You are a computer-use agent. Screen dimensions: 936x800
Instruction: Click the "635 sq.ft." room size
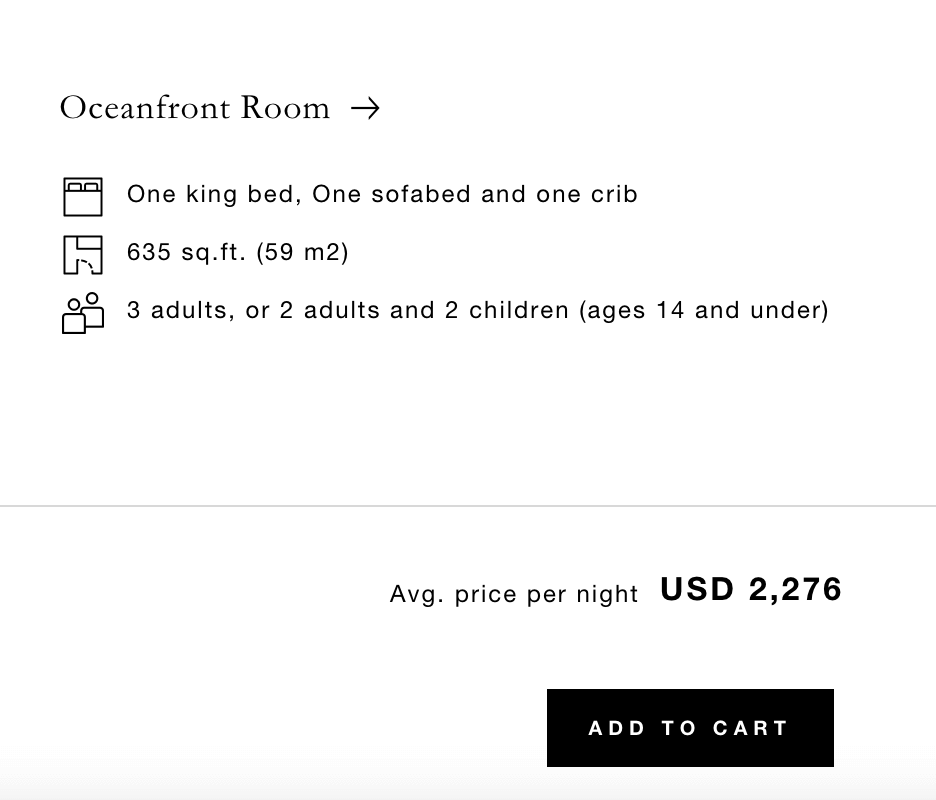point(187,252)
